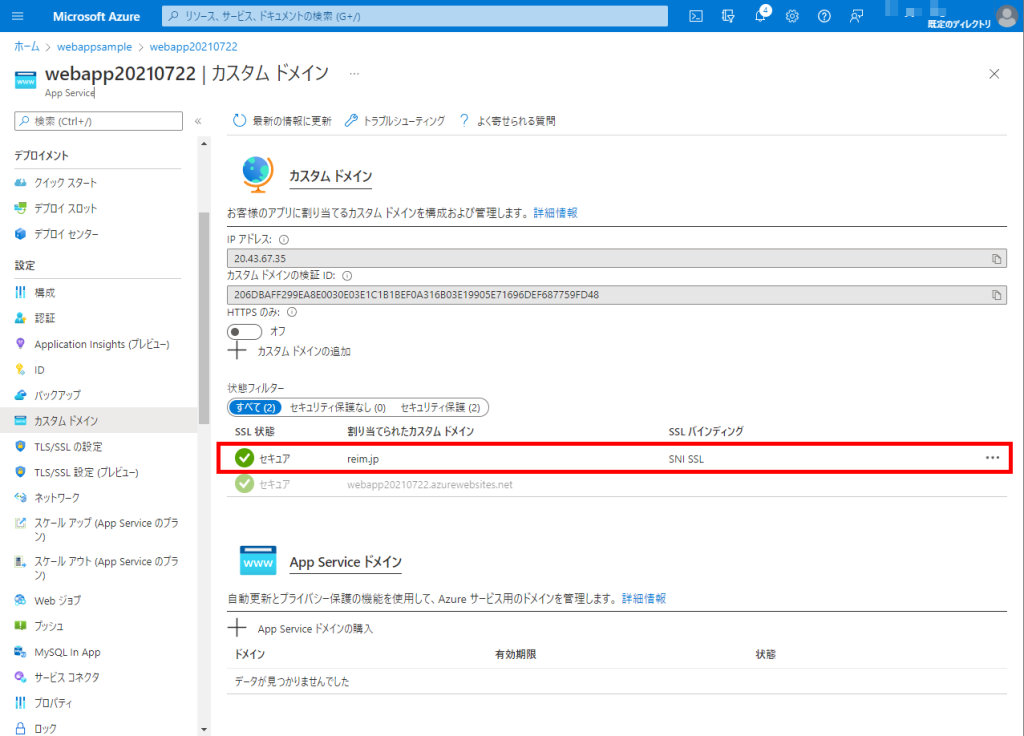Click the SSL バインディング column header
Image resolution: width=1024 pixels, height=736 pixels.
coord(706,432)
